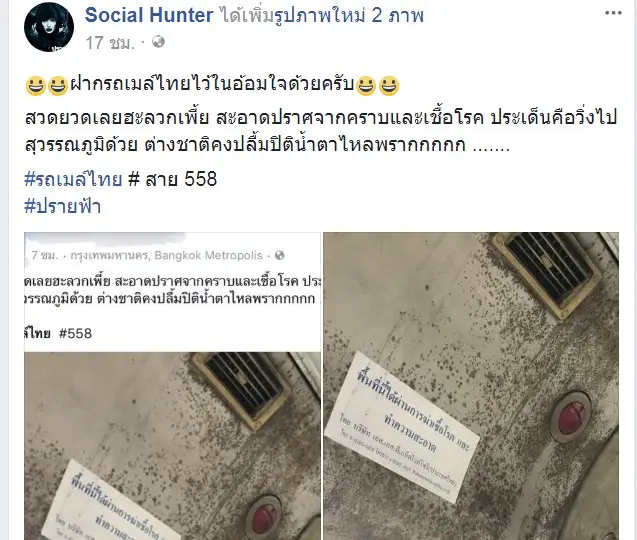Viewport: 637px width, 540px height.
Task: Click the 'ได้เพิ่มรูปภาพใหม่ 2 ภาพ' text
Action: tap(323, 15)
